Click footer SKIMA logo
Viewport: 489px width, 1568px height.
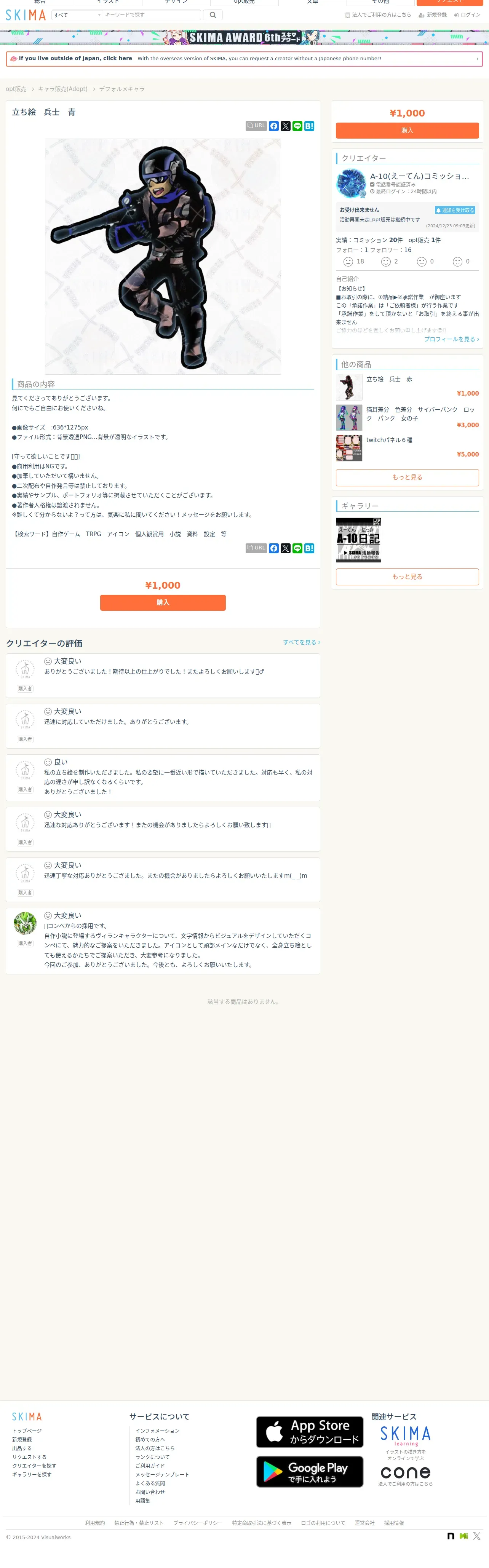27,1416
